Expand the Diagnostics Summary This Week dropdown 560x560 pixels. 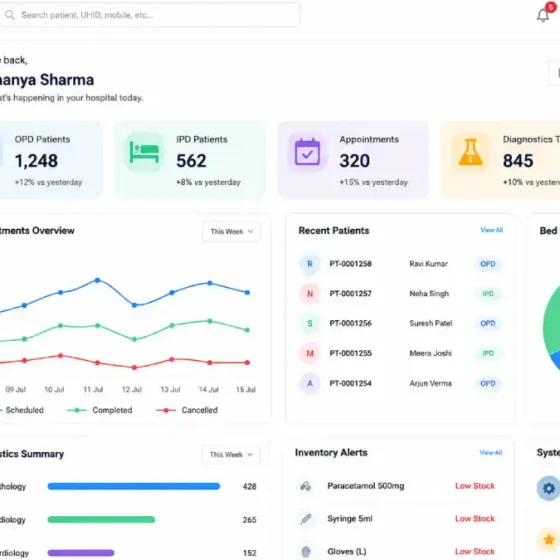231,455
